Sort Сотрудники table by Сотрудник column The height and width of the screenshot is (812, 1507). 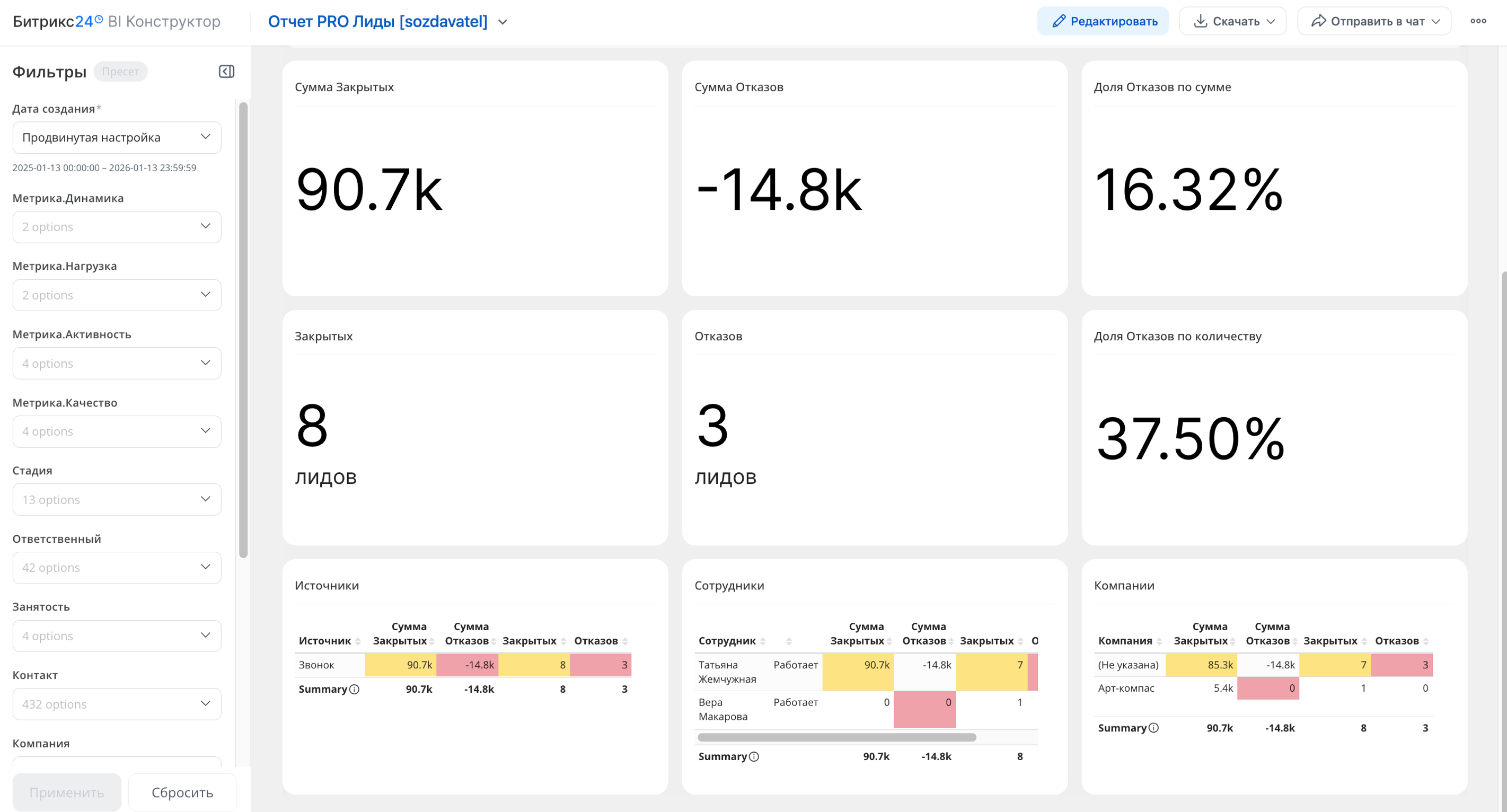click(x=762, y=641)
